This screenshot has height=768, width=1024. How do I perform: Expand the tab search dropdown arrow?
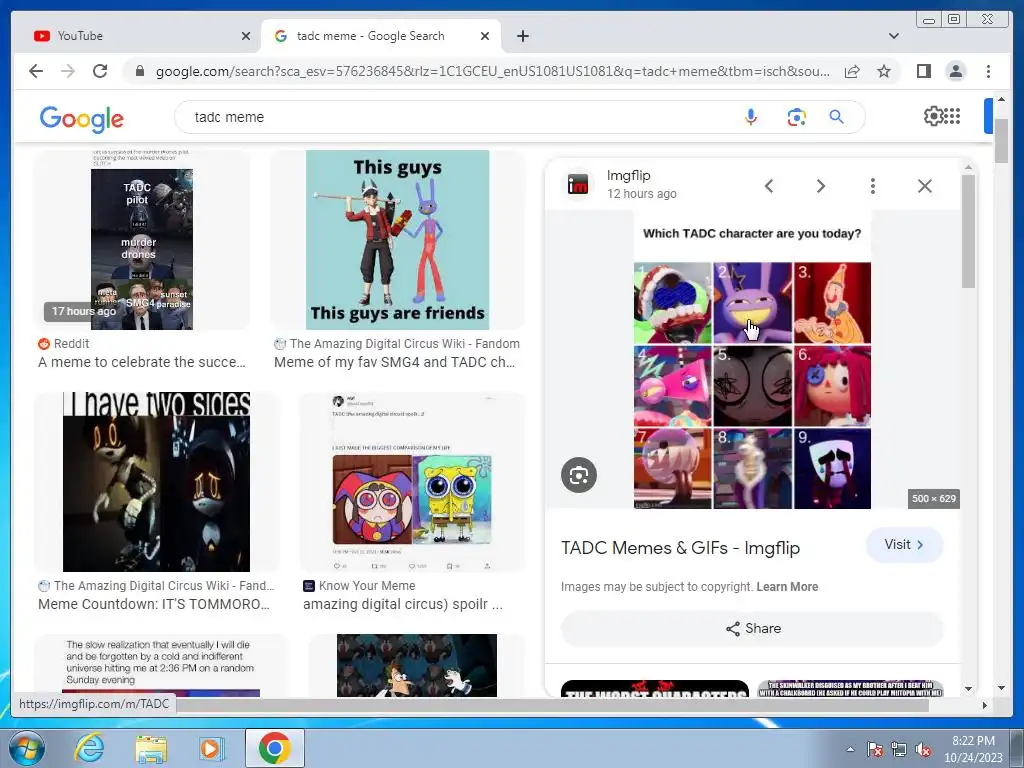tap(893, 36)
